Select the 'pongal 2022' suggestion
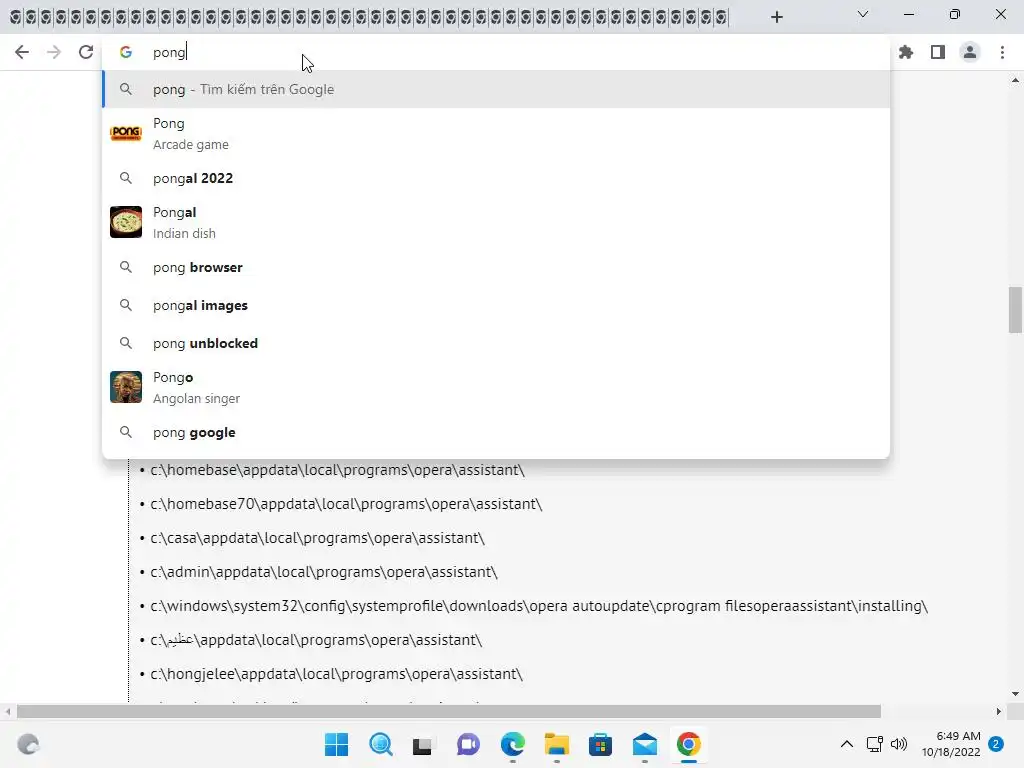Image resolution: width=1024 pixels, height=768 pixels. [496, 178]
